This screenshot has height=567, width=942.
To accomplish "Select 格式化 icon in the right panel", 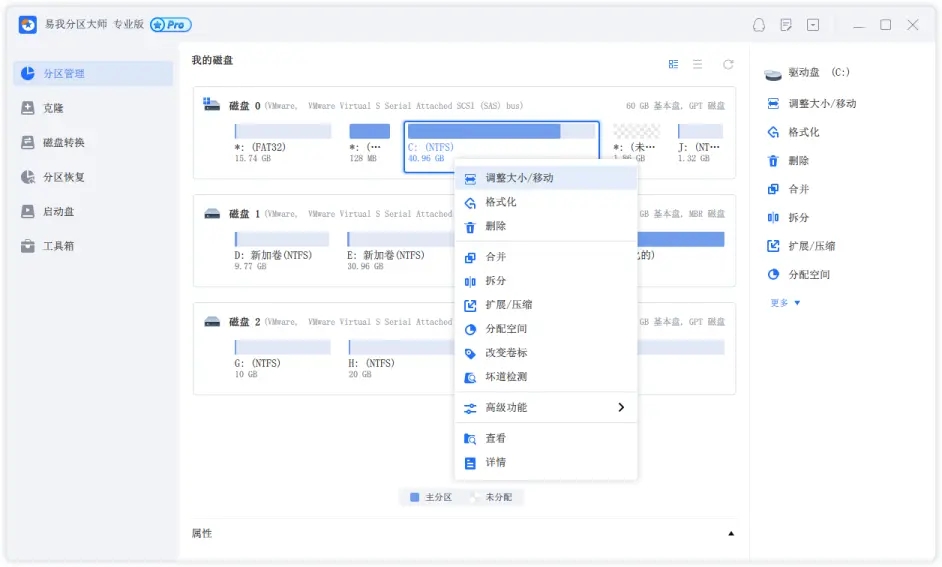I will tap(773, 132).
